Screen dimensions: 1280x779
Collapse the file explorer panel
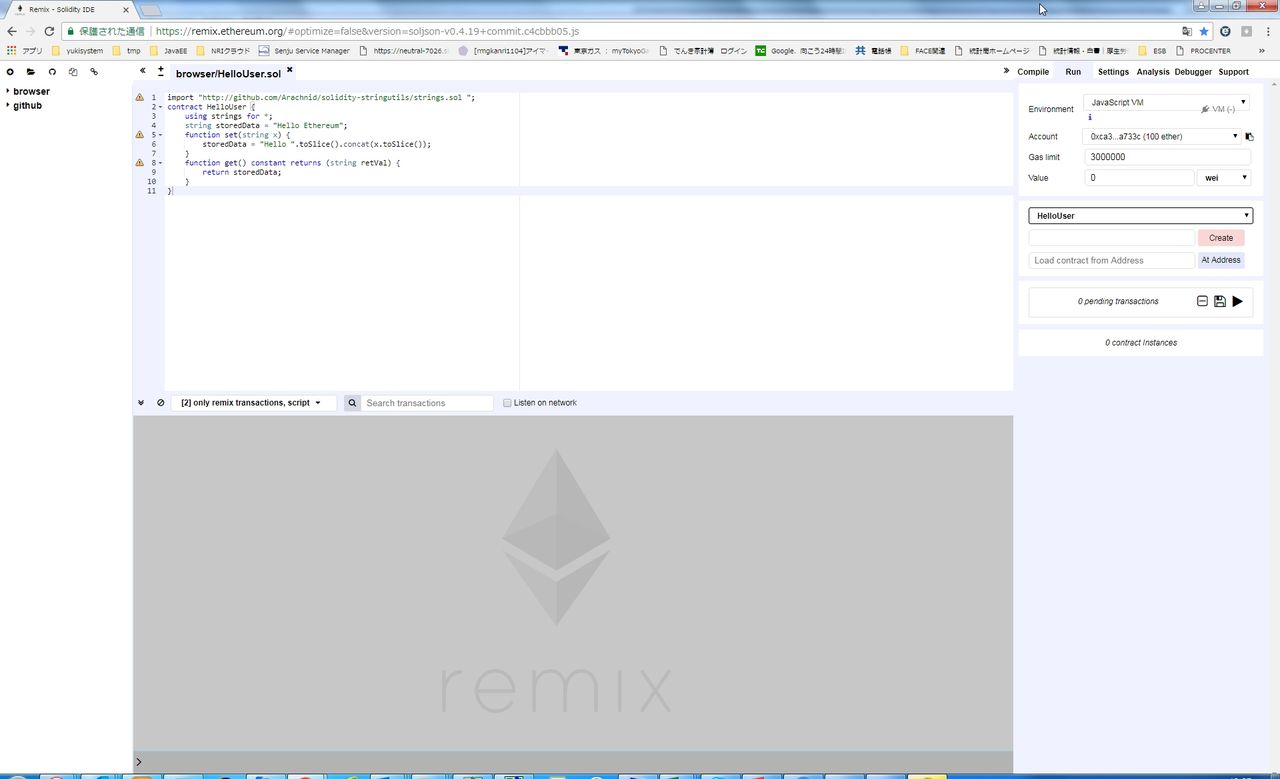(143, 71)
